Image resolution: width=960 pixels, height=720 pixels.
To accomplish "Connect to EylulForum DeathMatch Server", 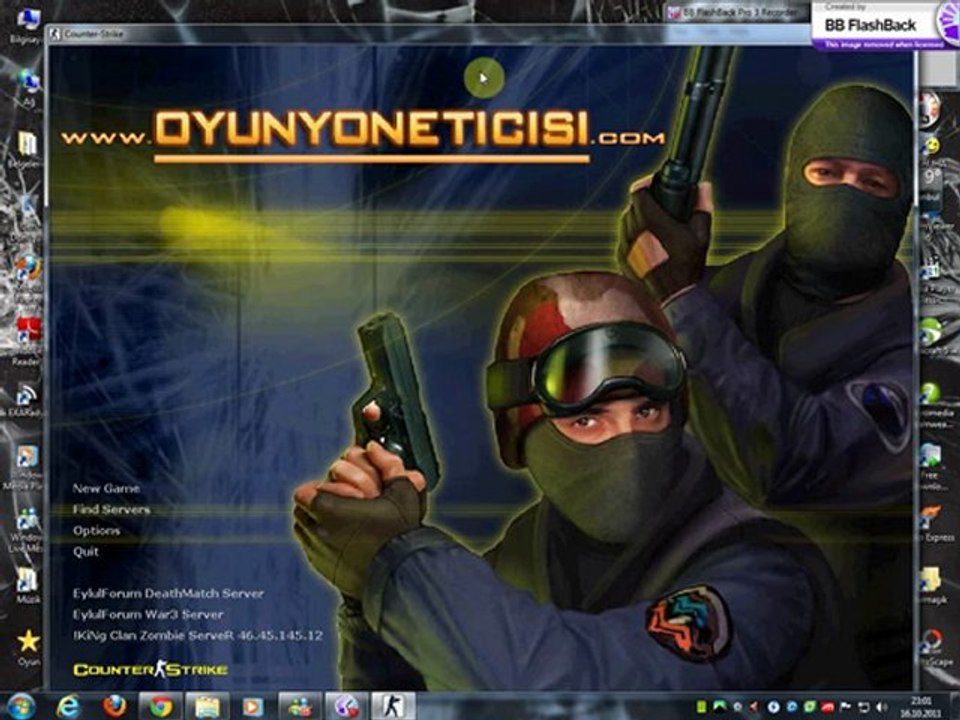I will [168, 593].
